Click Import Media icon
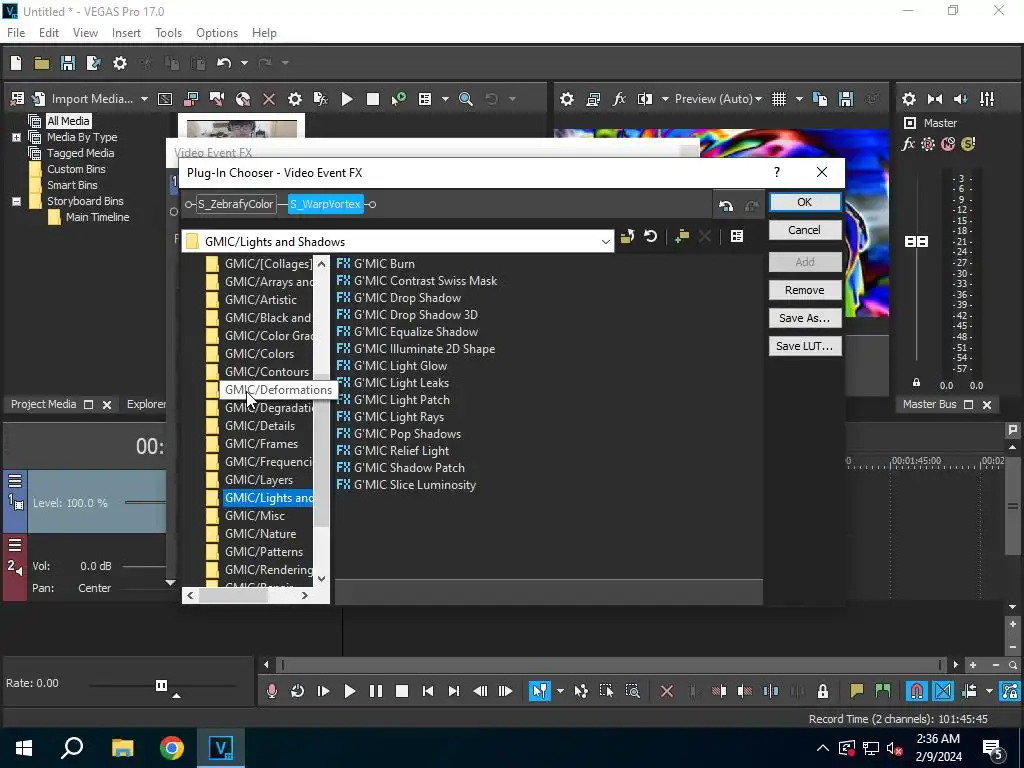 coord(39,99)
